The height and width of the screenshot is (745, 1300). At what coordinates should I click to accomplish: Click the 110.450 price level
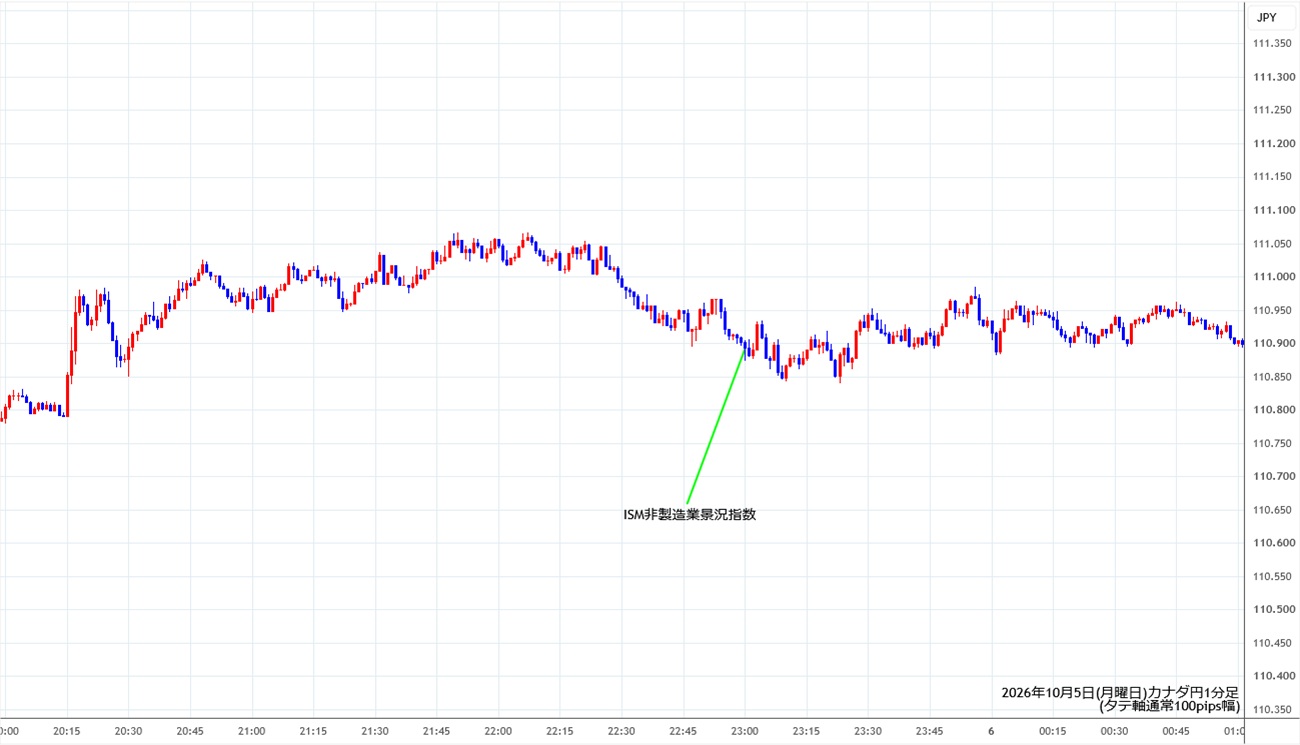click(x=1272, y=643)
